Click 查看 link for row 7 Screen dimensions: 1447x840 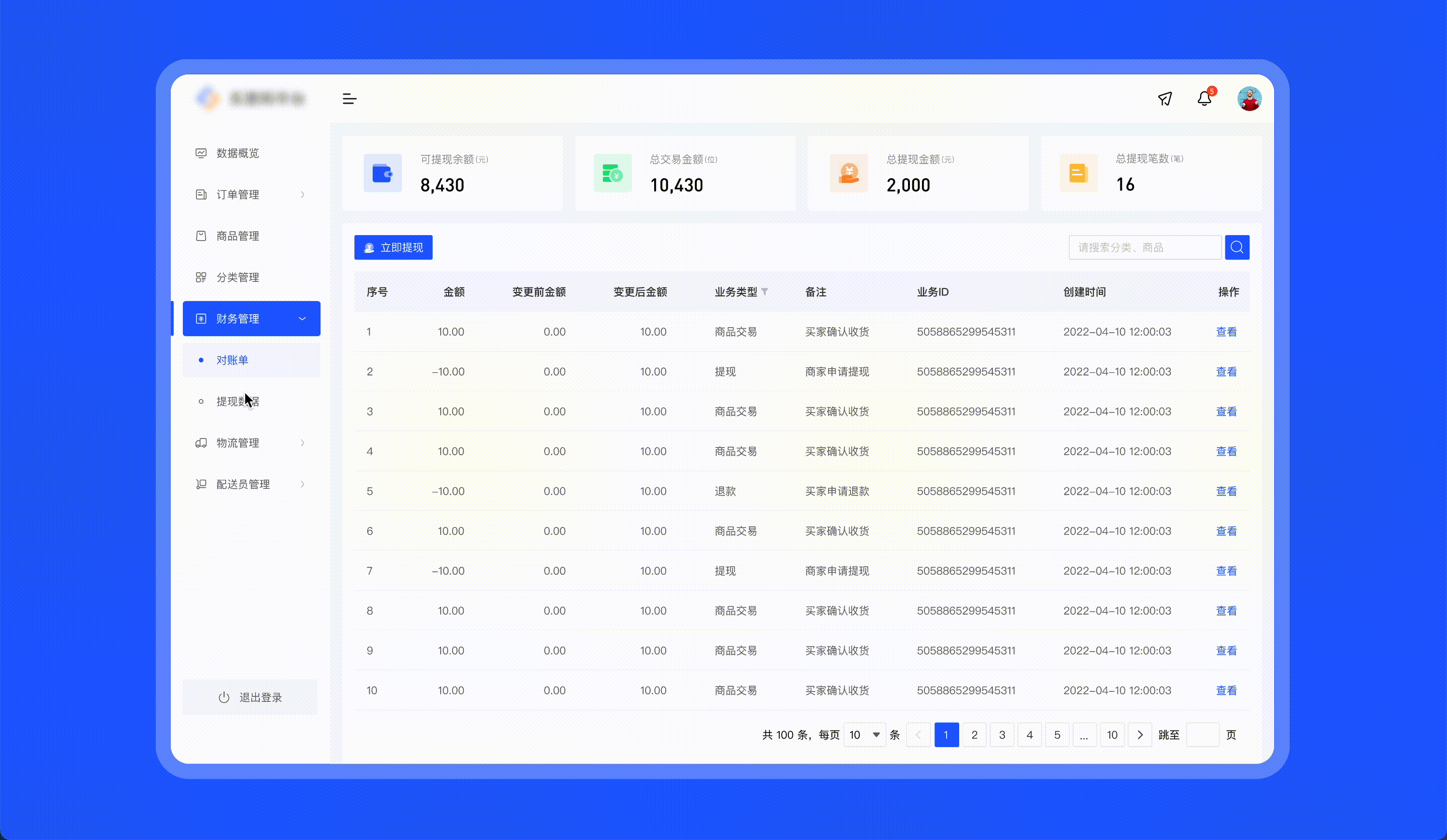click(1226, 571)
